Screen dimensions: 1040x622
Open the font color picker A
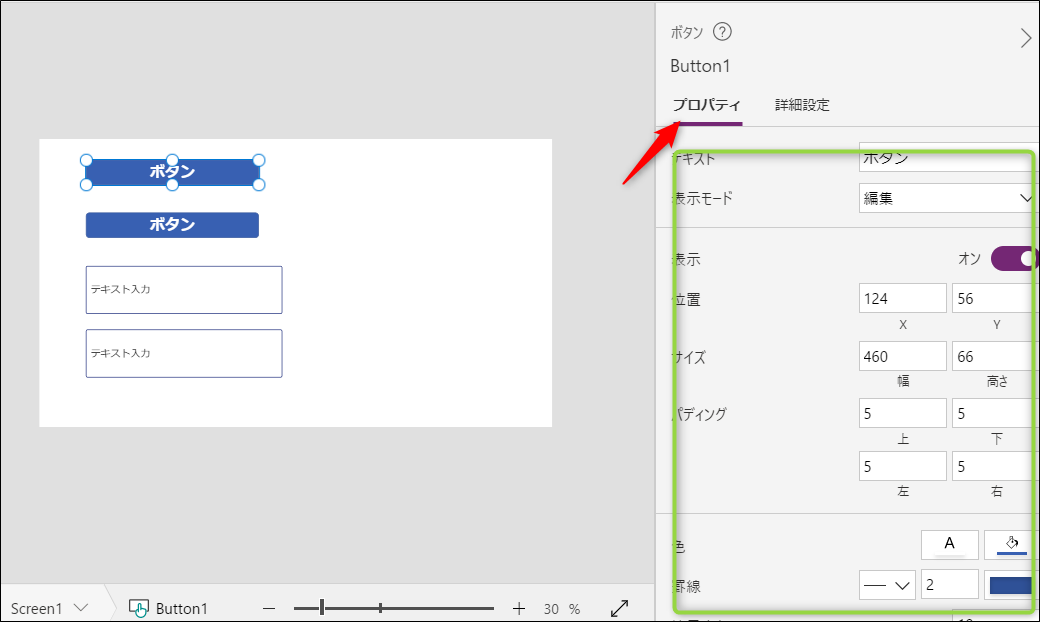tap(949, 544)
